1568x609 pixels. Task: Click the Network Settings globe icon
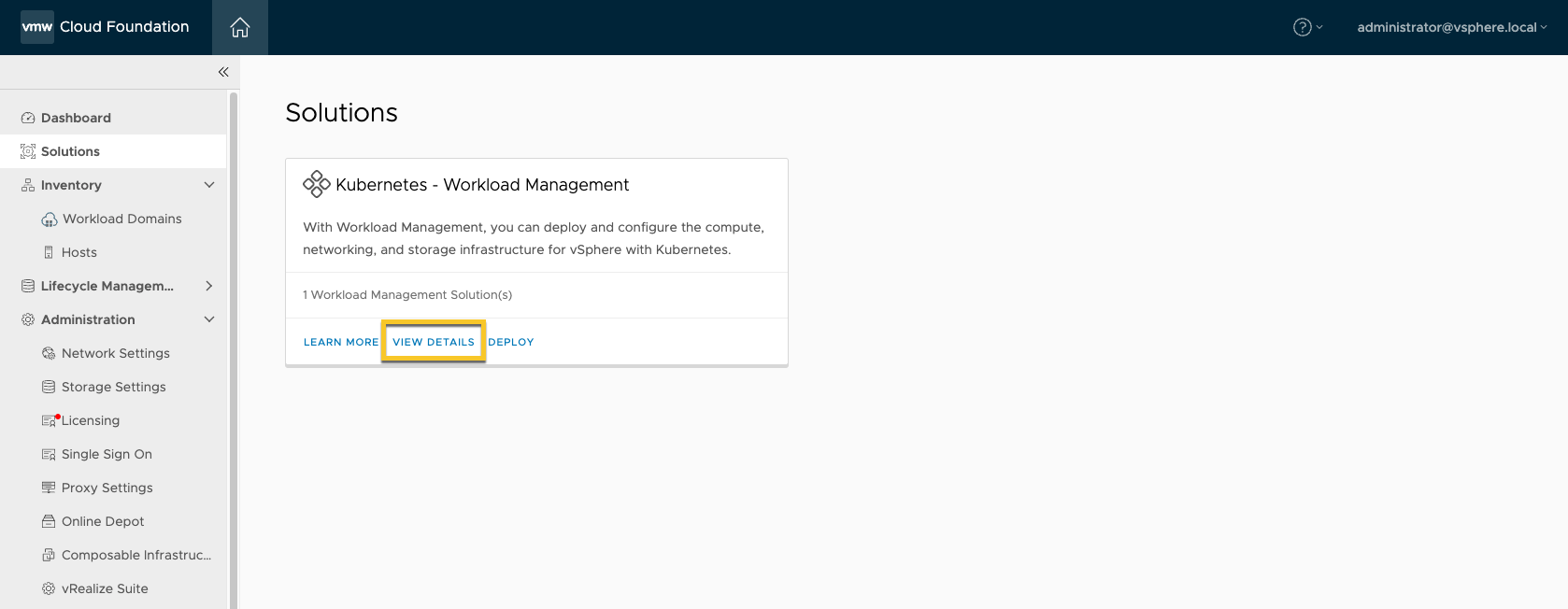(x=49, y=353)
